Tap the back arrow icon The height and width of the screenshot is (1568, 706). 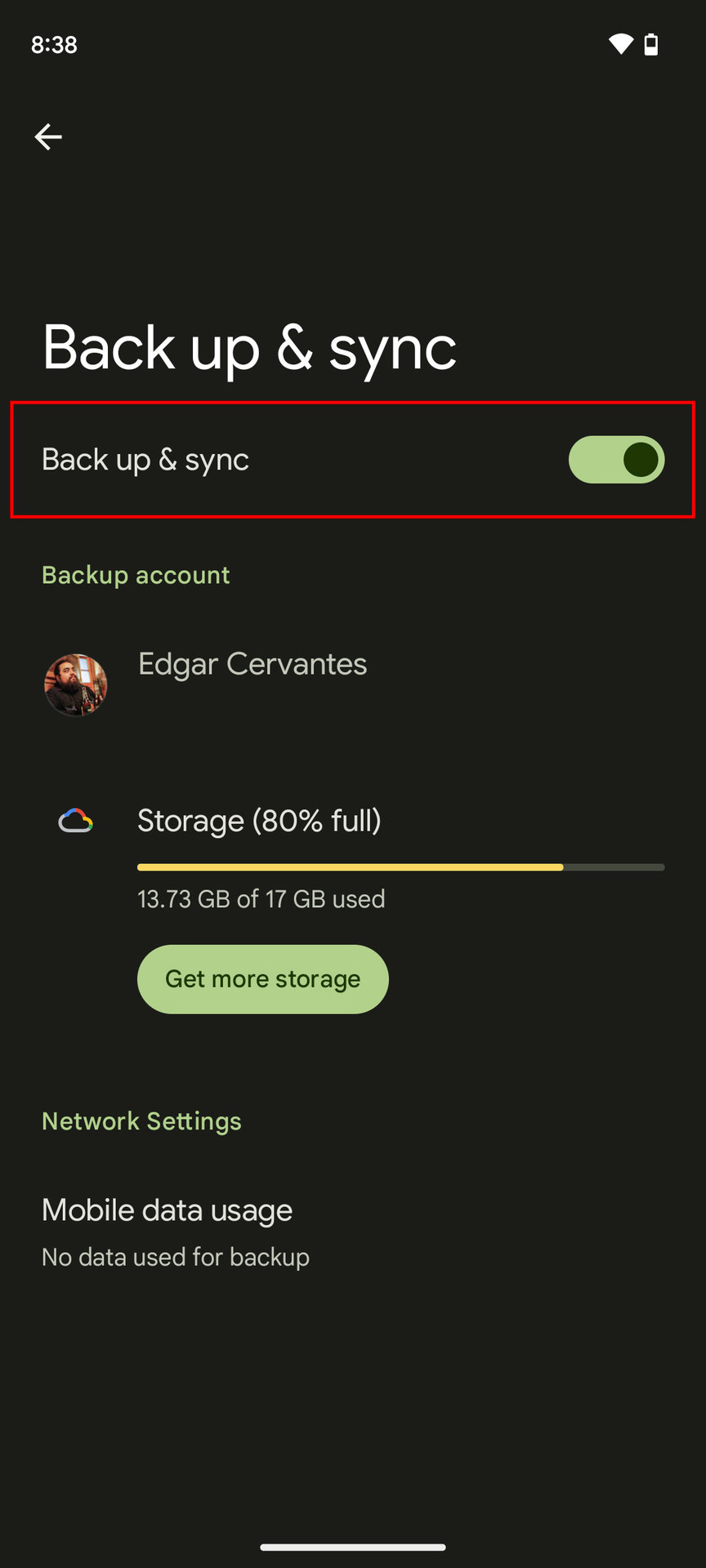click(48, 136)
